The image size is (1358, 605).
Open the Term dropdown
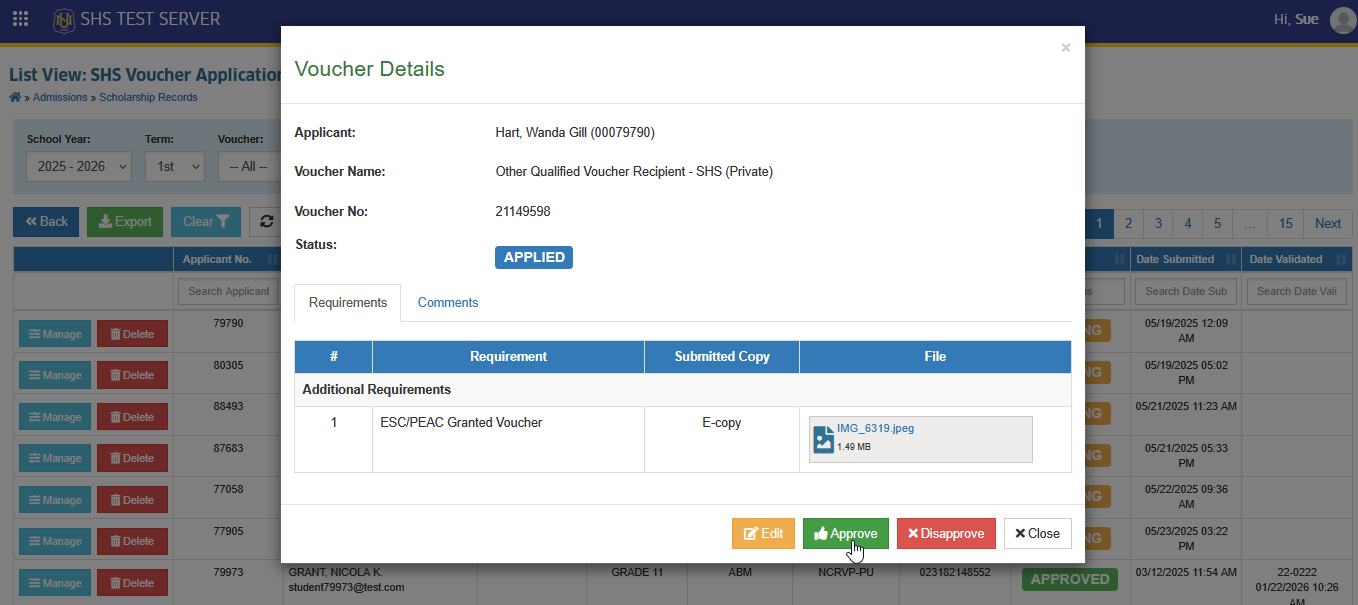pos(174,167)
